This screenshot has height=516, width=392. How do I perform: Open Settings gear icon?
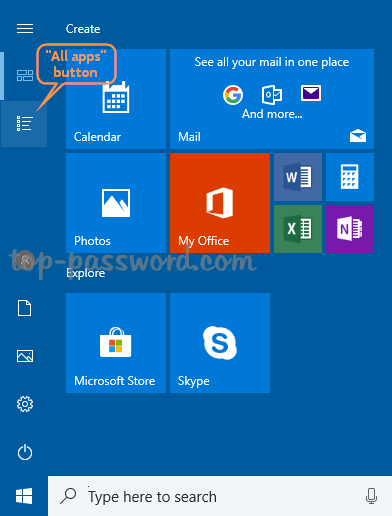pyautogui.click(x=25, y=404)
